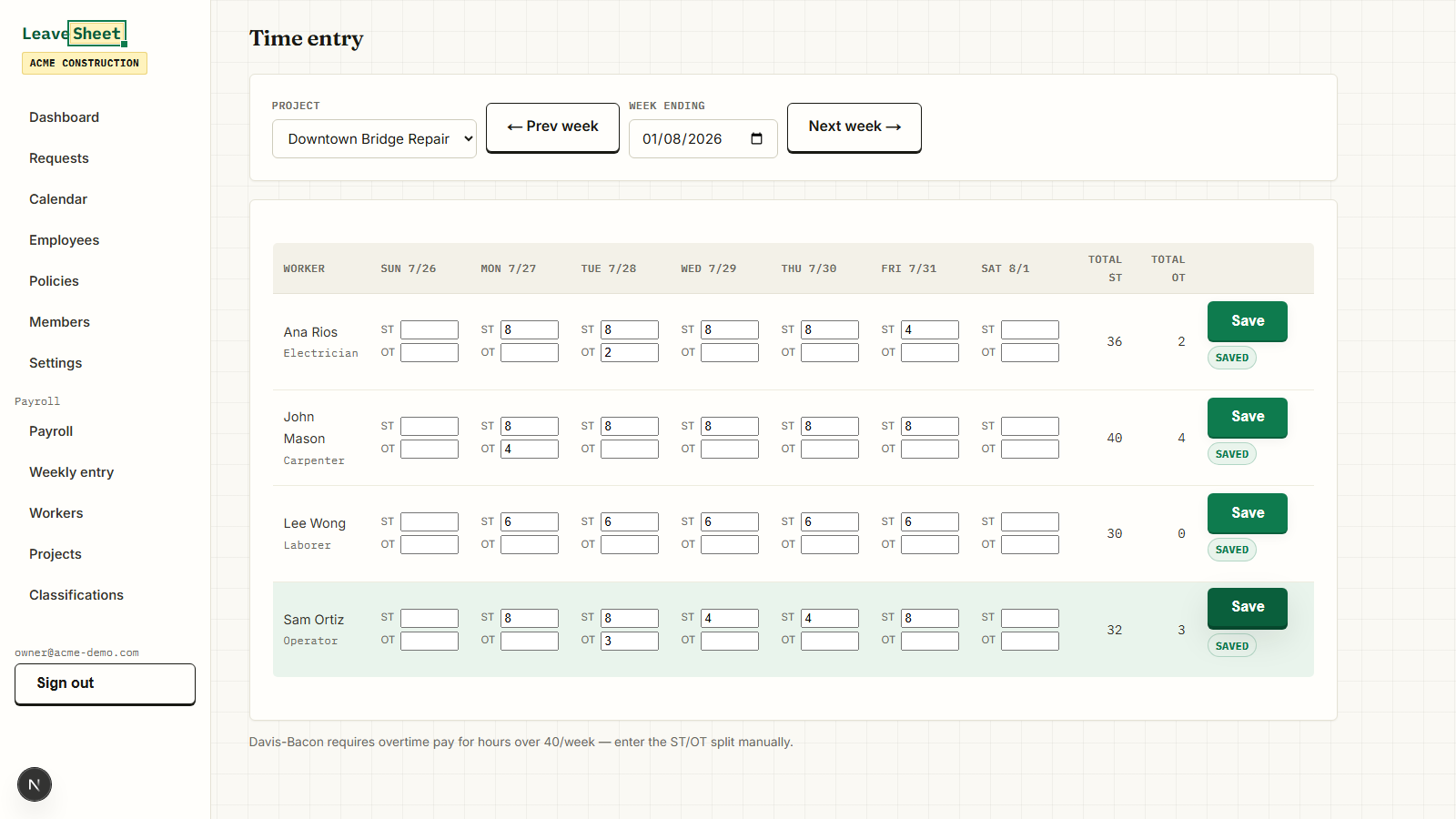
Task: Click Sam Ortiz Saturday OT field
Action: pos(1030,641)
